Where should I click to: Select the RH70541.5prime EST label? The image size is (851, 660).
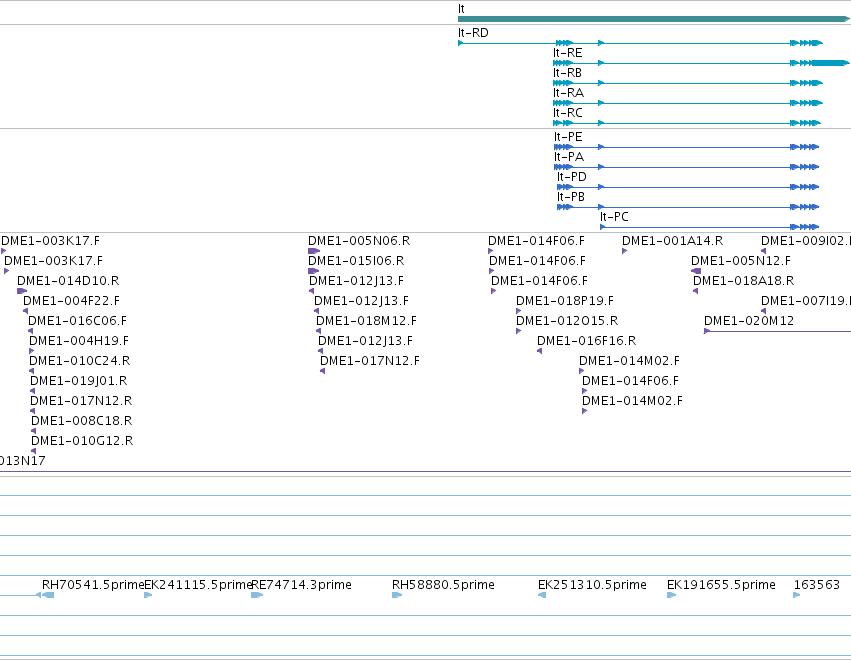point(93,585)
